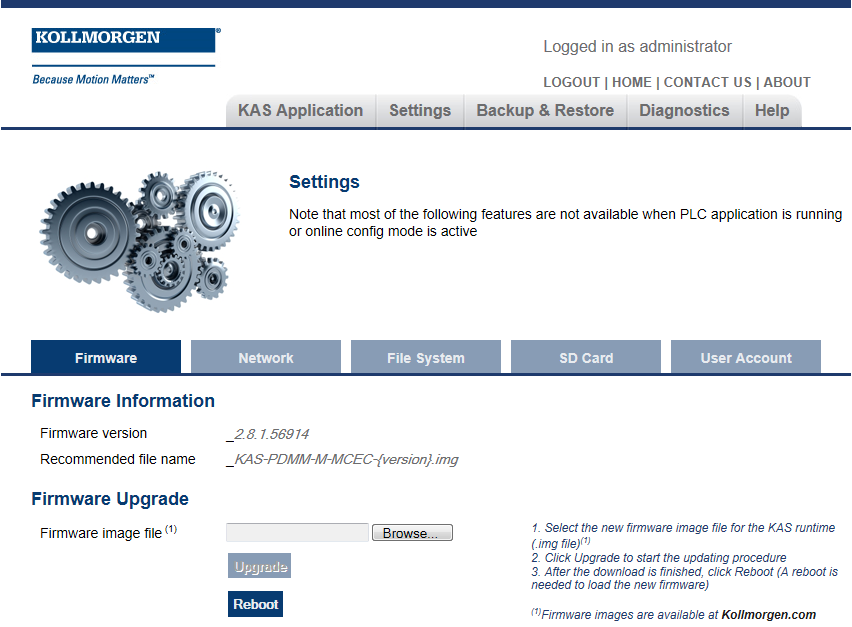This screenshot has height=627, width=852.
Task: Open the Kollmorgen.com firmware link
Action: click(768, 615)
